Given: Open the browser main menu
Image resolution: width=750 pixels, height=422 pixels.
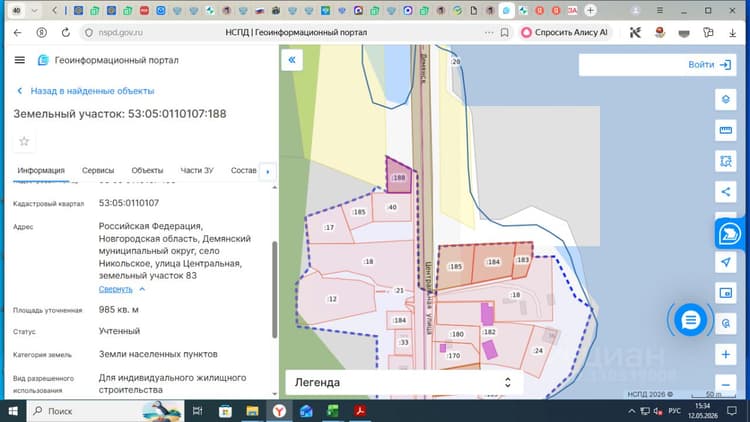Looking at the screenshot, I should pos(660,11).
